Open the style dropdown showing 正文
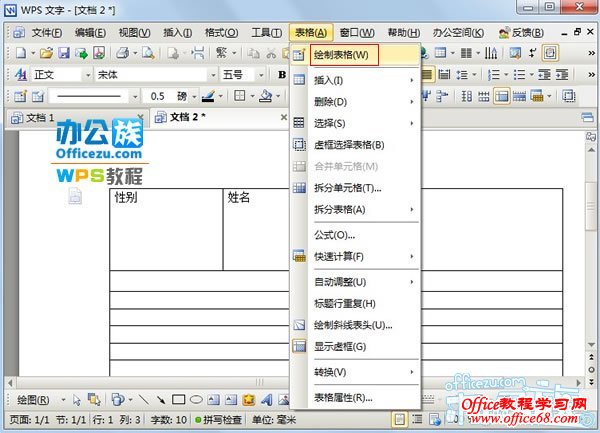The width and height of the screenshot is (600, 433). tap(88, 75)
